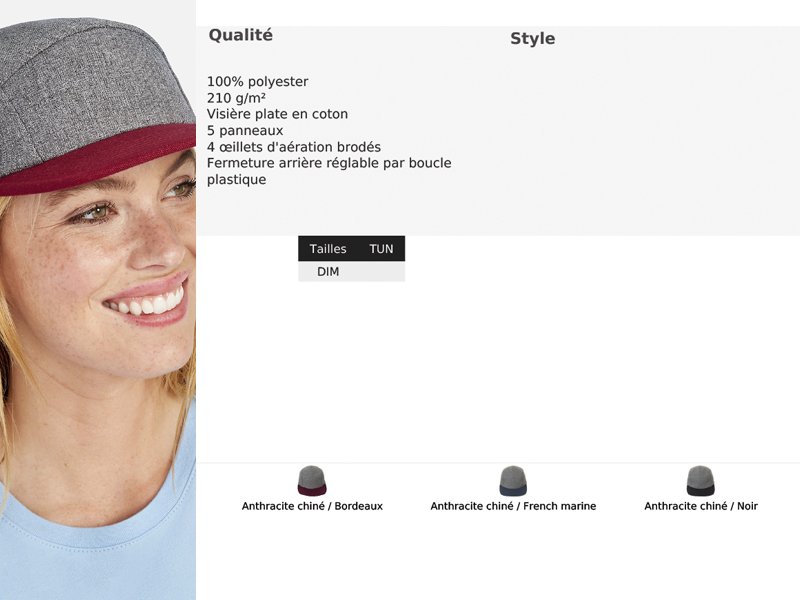Image resolution: width=800 pixels, height=600 pixels.
Task: Click the 210 g/m² weight text
Action: tap(236, 98)
